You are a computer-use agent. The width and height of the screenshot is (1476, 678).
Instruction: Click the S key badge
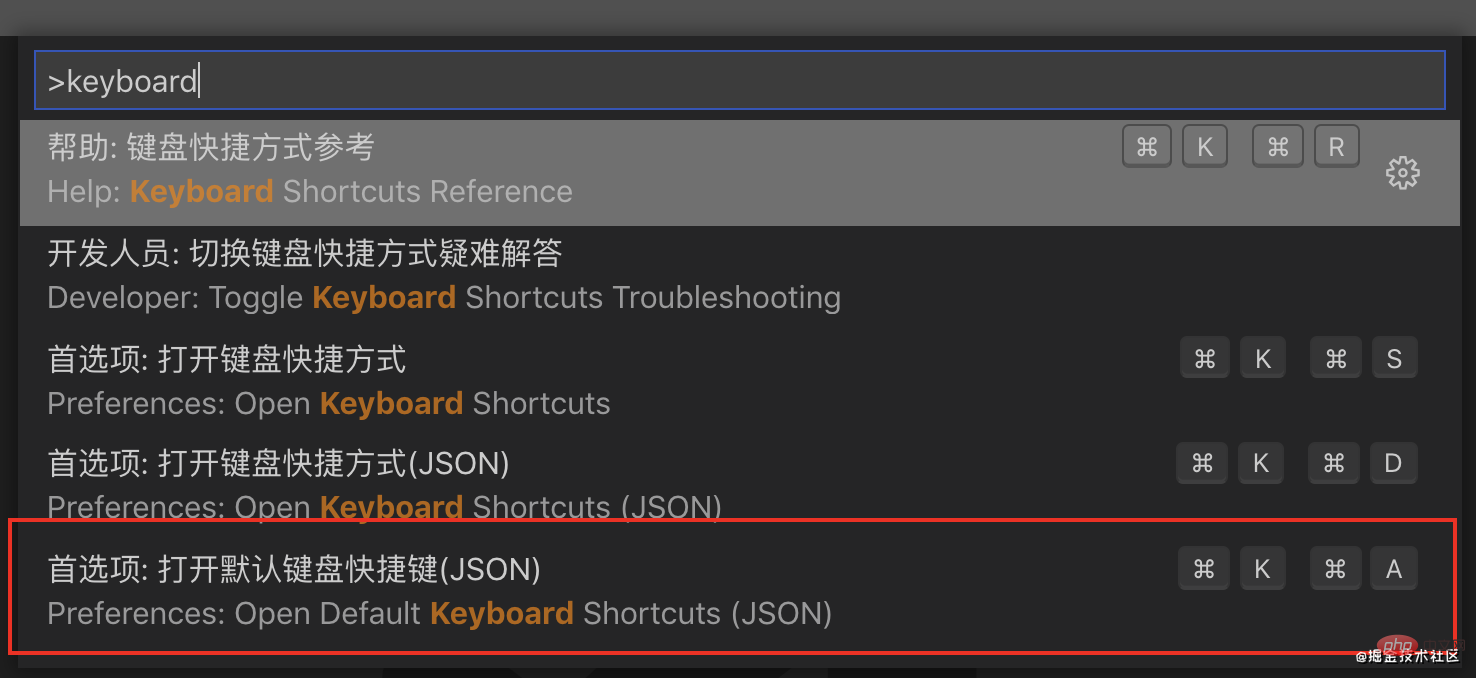click(x=1394, y=359)
